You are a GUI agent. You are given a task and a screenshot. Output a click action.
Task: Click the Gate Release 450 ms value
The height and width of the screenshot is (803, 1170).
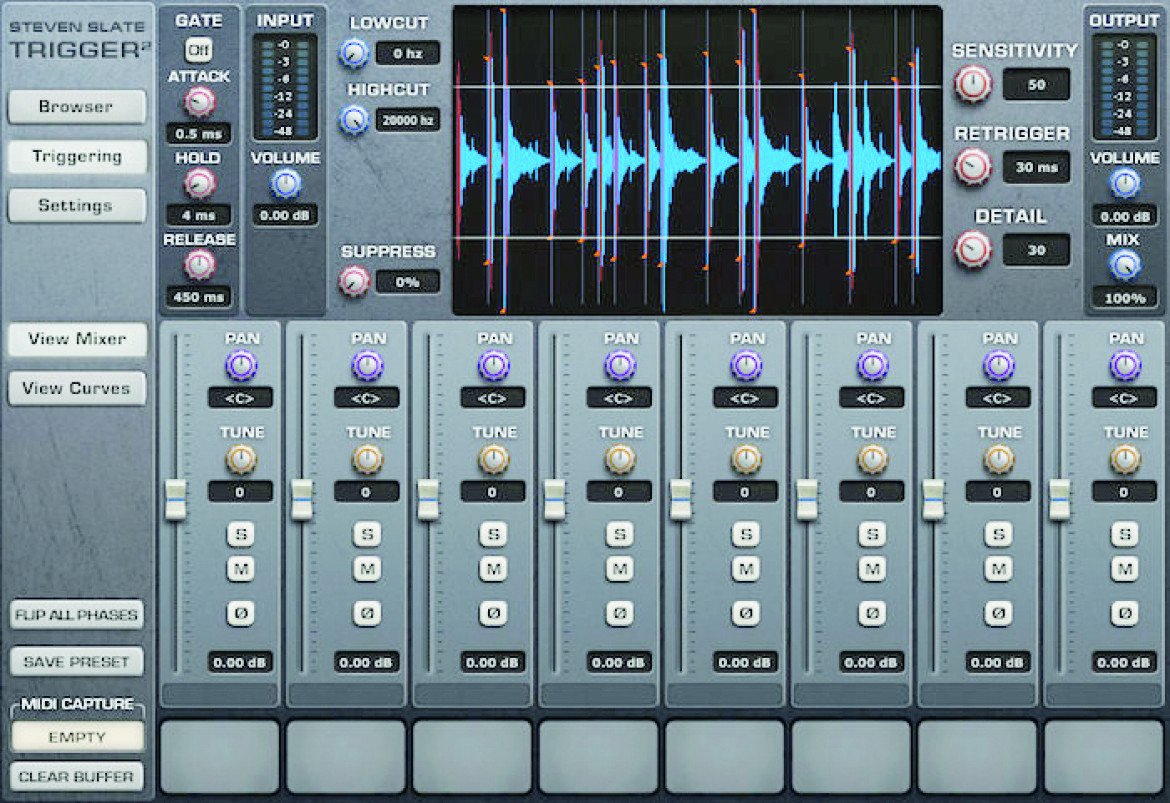198,297
